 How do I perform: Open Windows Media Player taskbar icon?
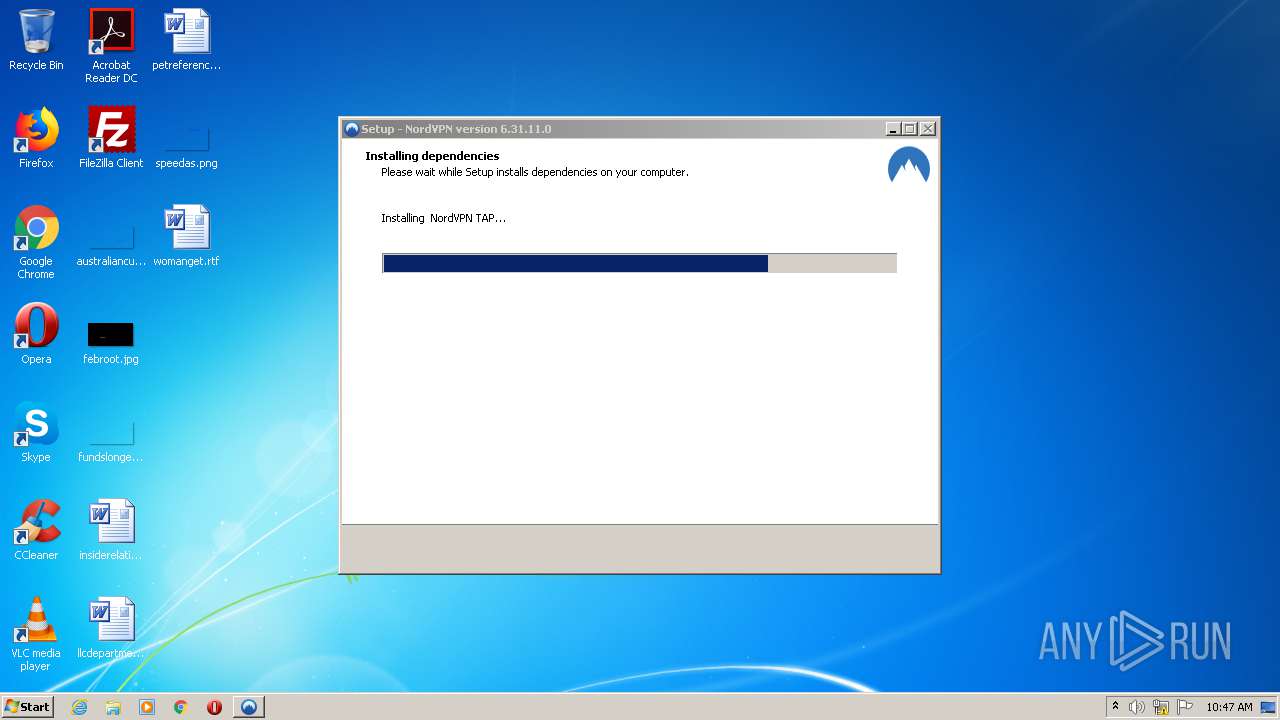click(147, 707)
